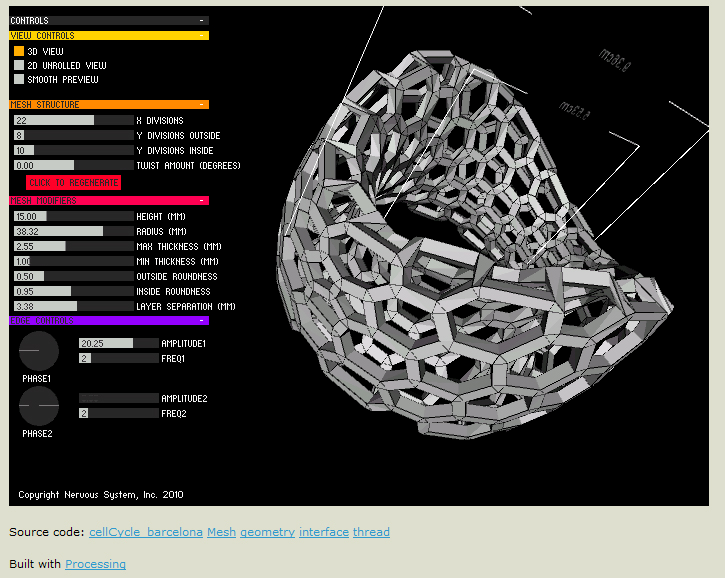The image size is (725, 578).
Task: Click the Mesh Modifiers header label
Action: 43,201
